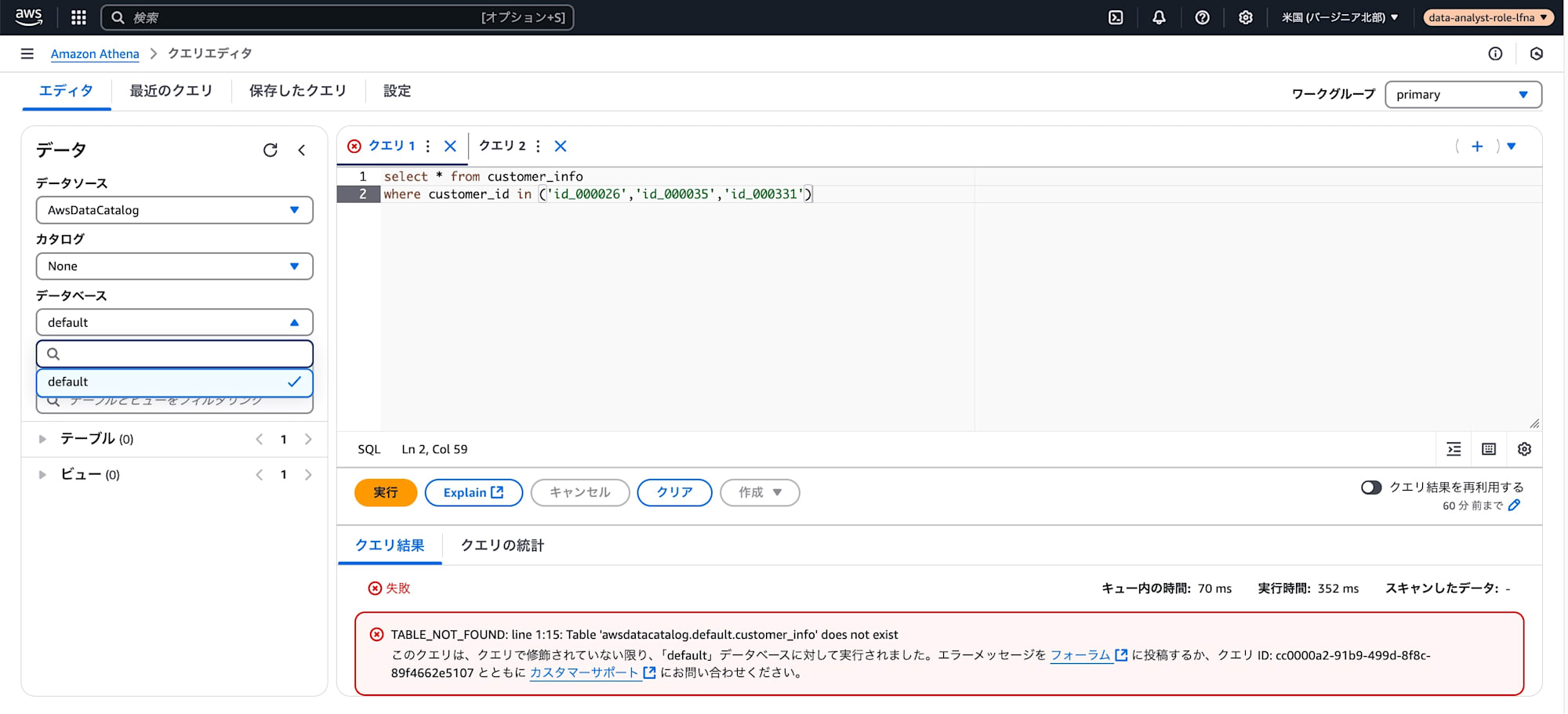Go to previous page of tables
The width and height of the screenshot is (1568, 714).
[x=259, y=439]
